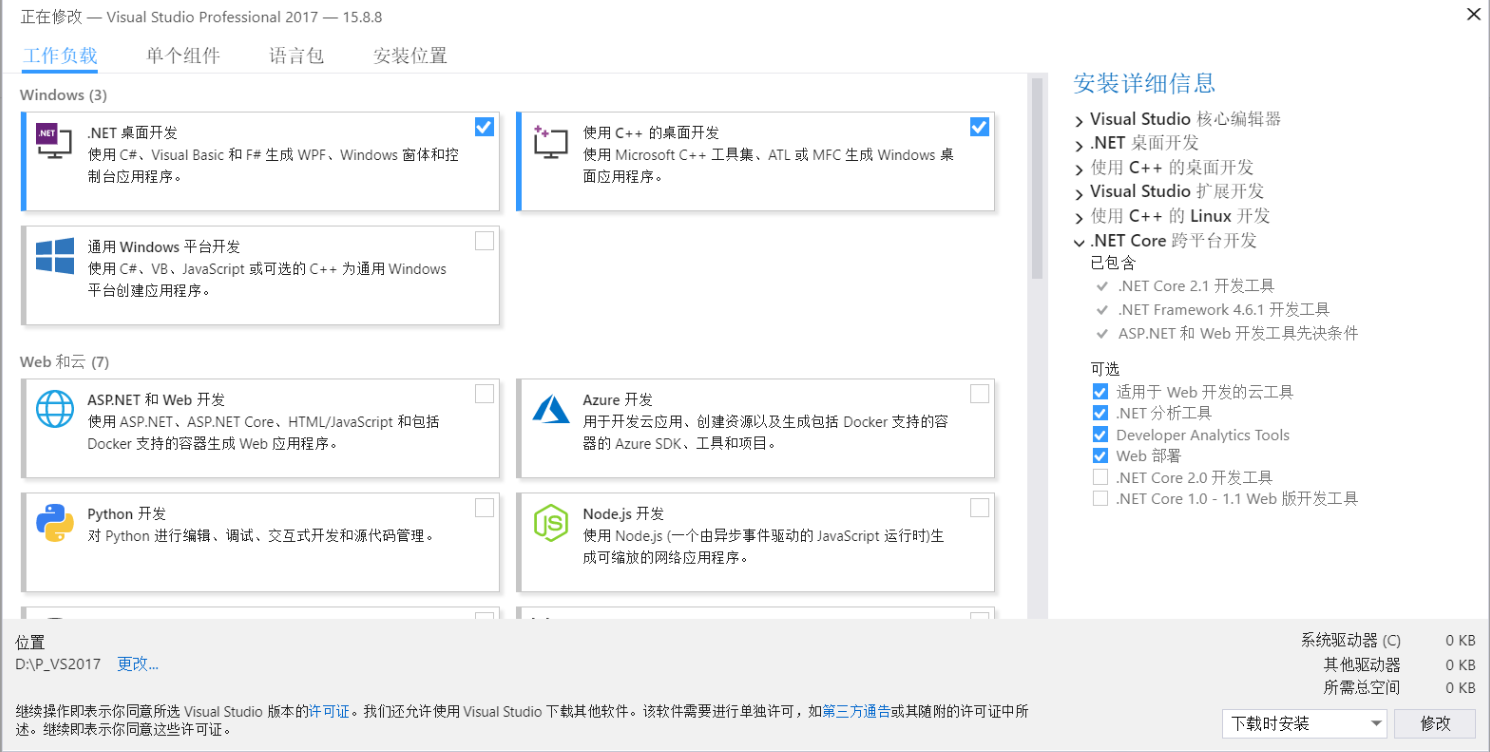Click the Node.js 开发 card title

point(623,514)
